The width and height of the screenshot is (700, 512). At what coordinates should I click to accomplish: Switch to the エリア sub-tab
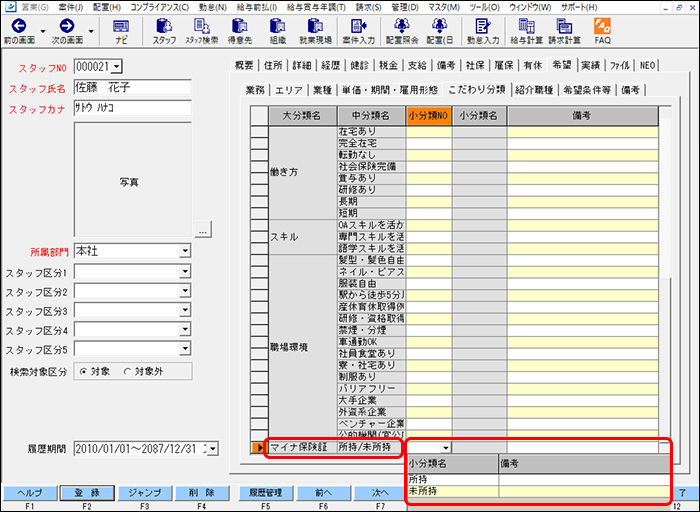(288, 90)
